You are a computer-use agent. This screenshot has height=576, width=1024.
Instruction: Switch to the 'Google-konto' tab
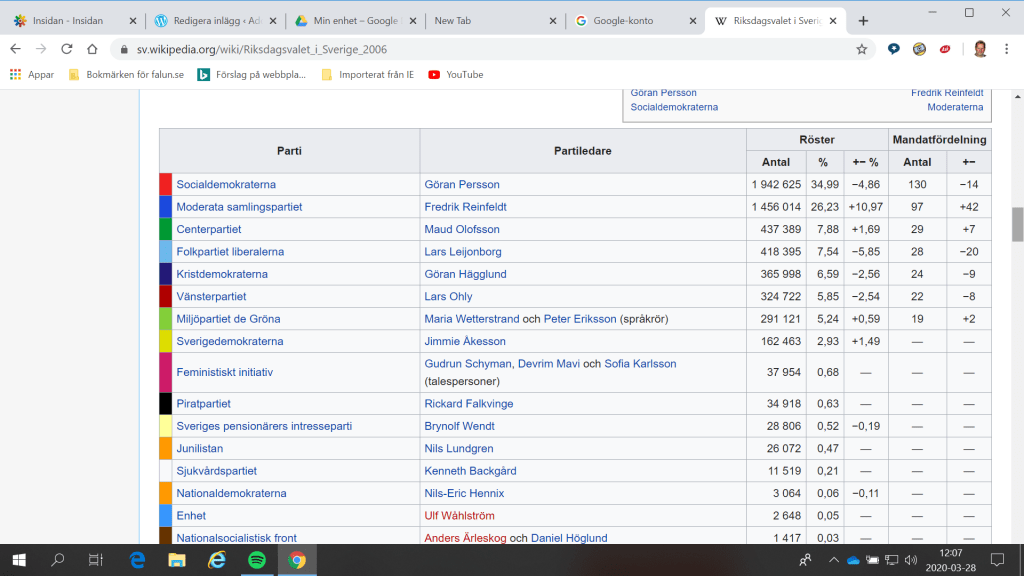[x=625, y=21]
